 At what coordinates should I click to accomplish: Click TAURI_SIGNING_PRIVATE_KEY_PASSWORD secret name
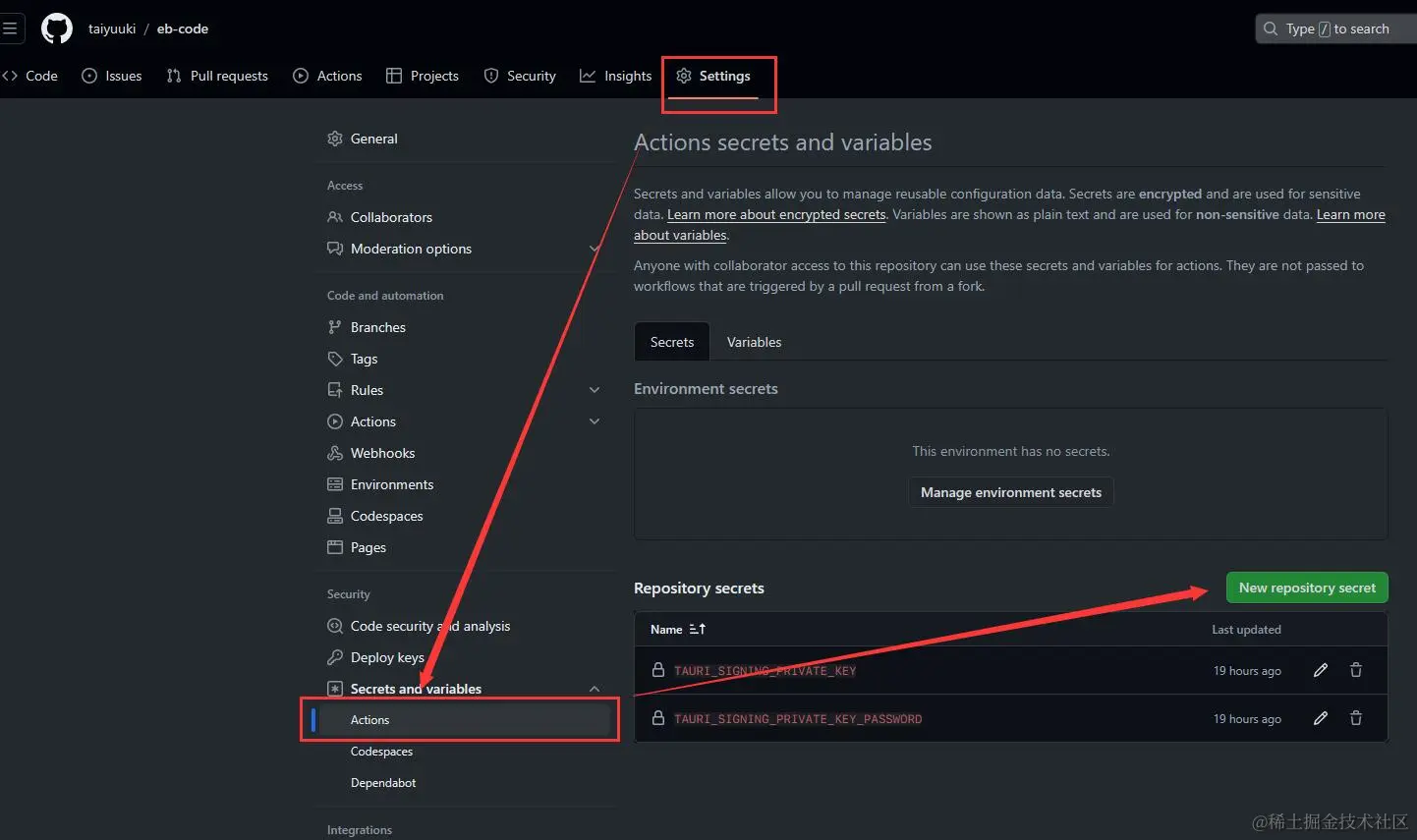[x=798, y=718]
